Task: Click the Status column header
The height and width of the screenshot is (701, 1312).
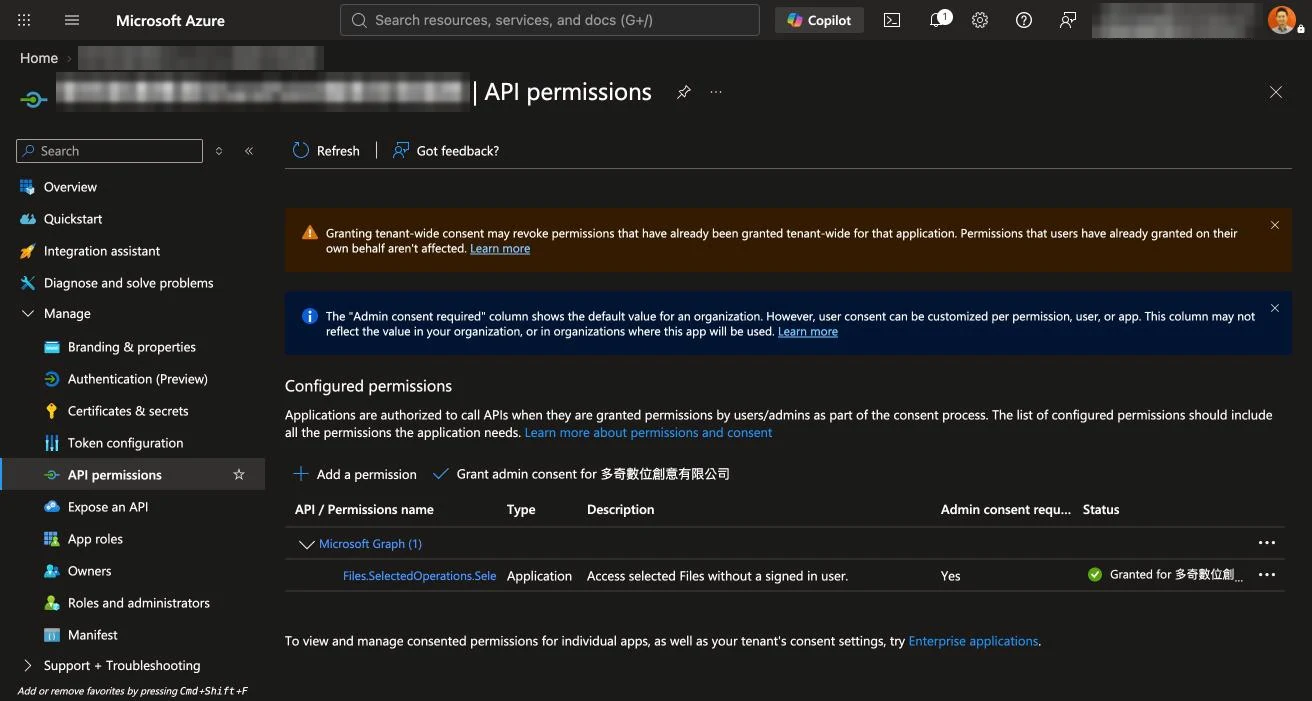Action: pos(1101,509)
